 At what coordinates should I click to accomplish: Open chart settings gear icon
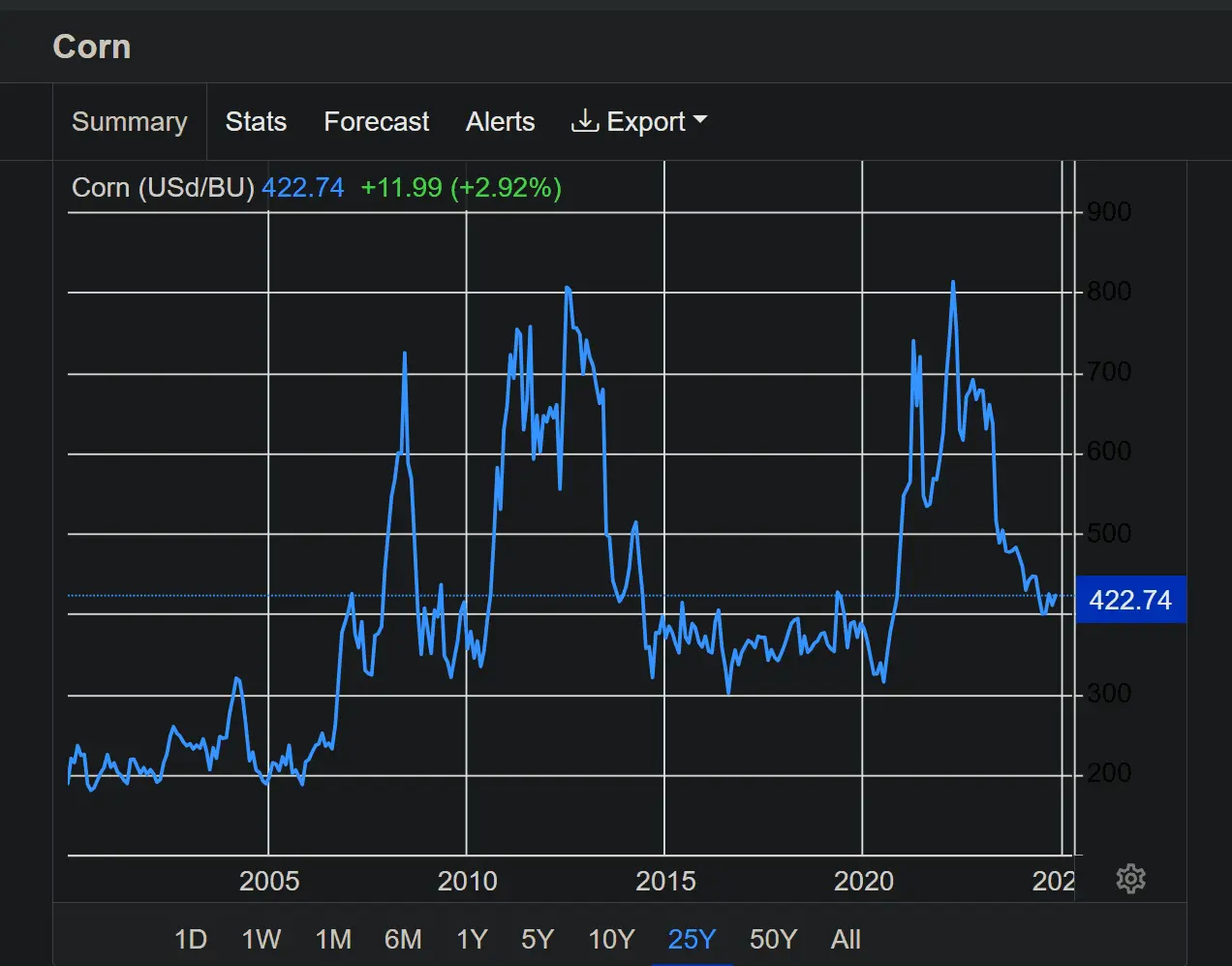(x=1130, y=879)
